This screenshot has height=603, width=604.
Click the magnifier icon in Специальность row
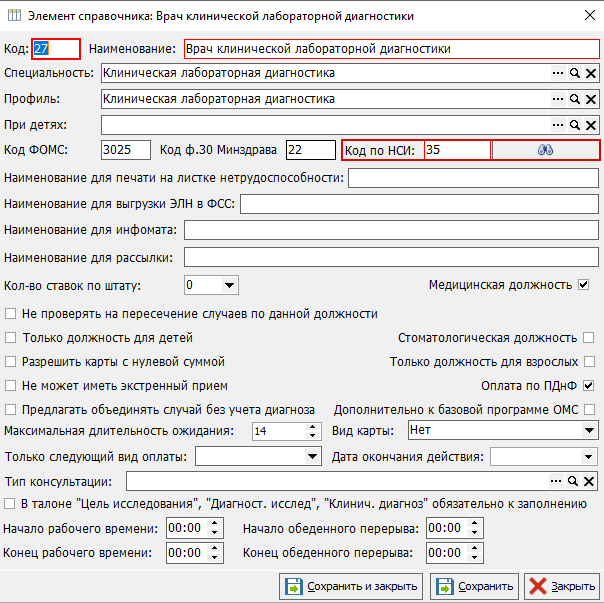(x=575, y=73)
